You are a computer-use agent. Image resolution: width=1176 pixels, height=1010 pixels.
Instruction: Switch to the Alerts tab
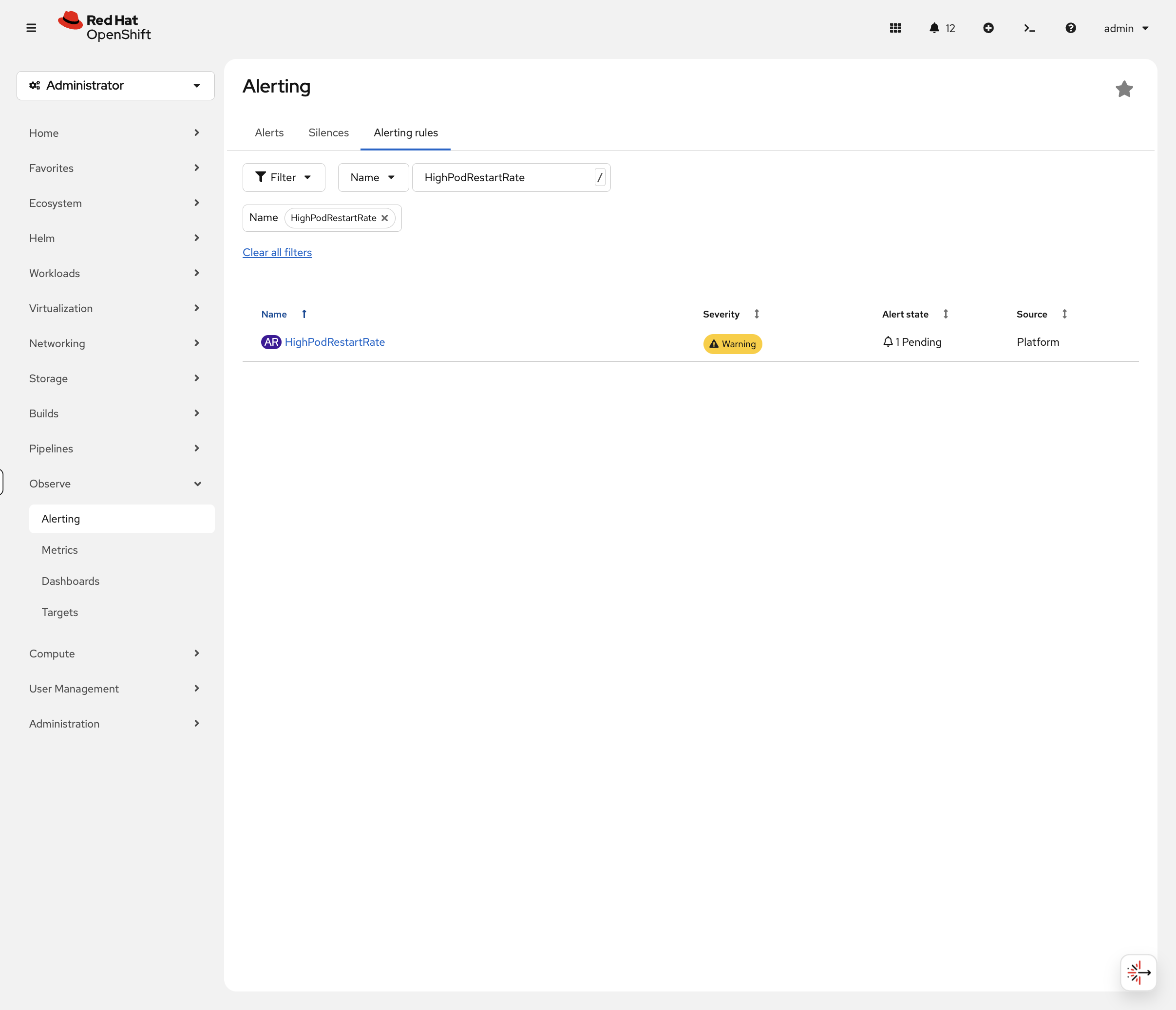269,133
